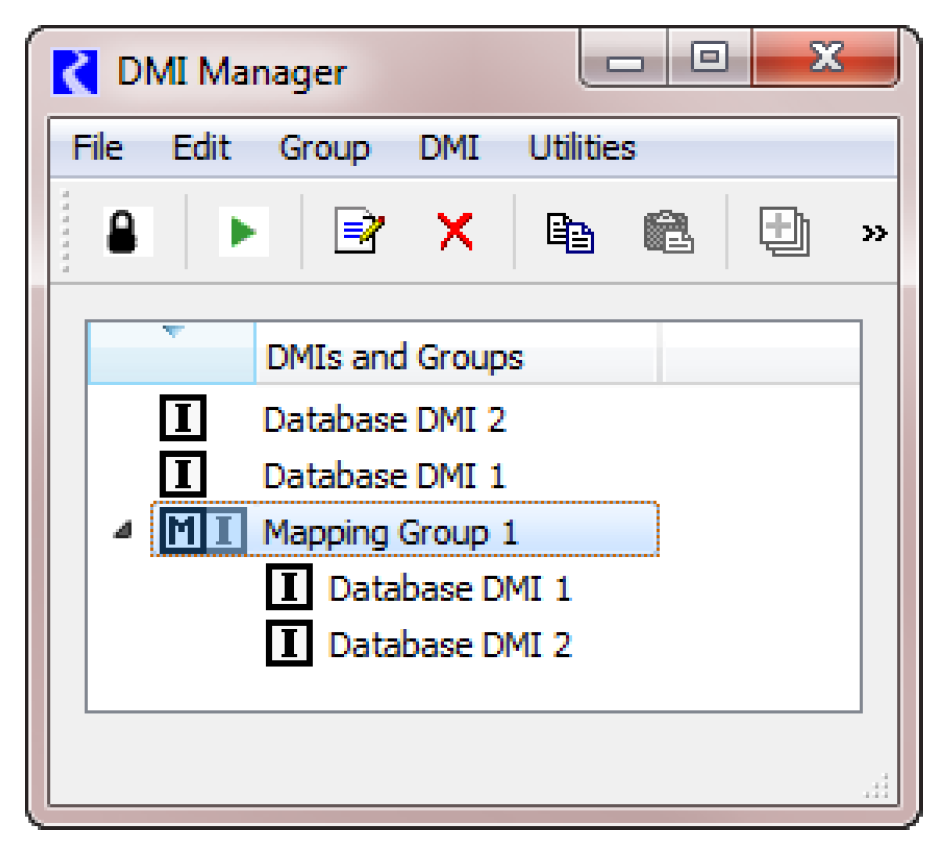The width and height of the screenshot is (946, 854).
Task: Collapse the Mapping Group 1 tree node
Action: [123, 530]
